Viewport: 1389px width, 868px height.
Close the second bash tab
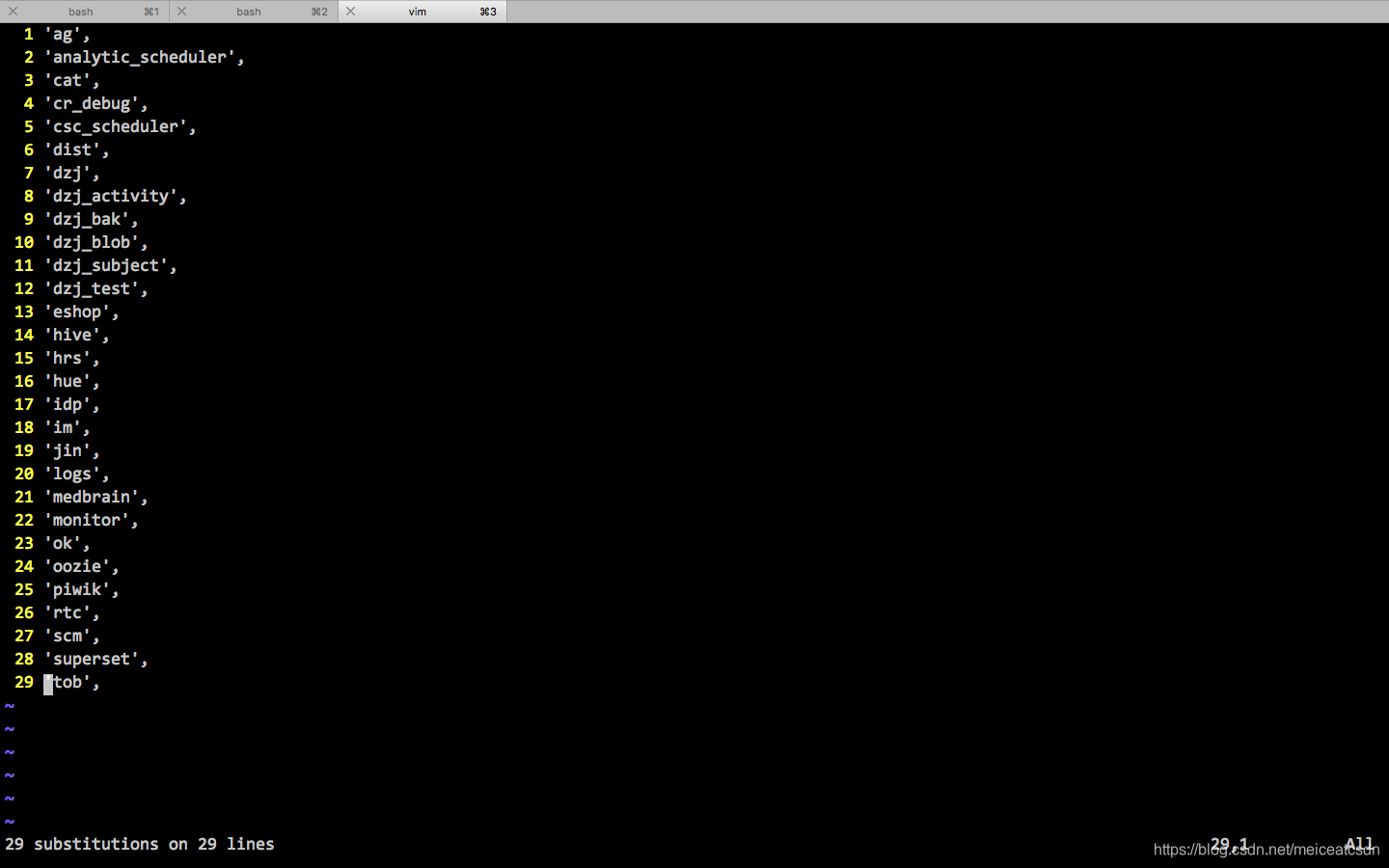[x=182, y=12]
